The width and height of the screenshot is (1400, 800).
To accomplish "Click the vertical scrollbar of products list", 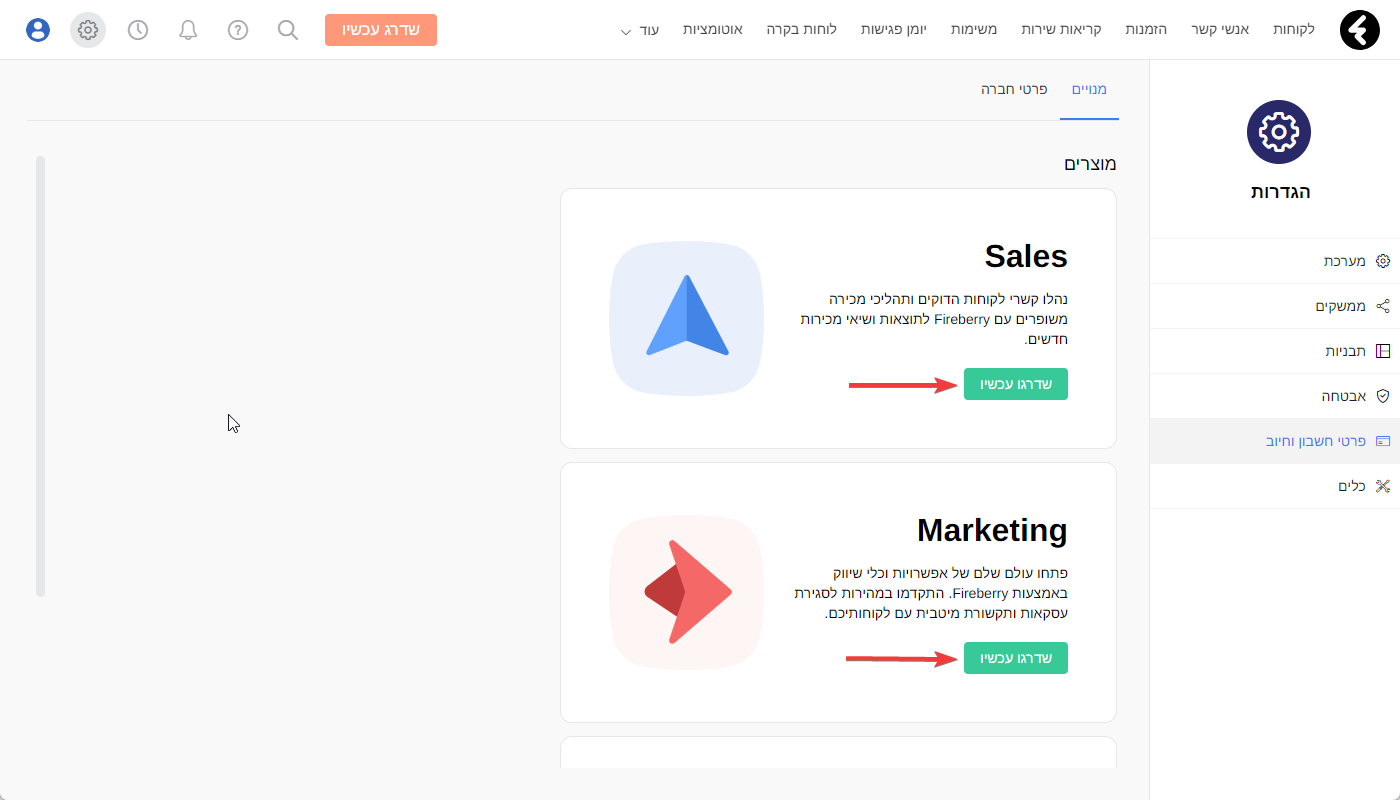I will (40, 376).
